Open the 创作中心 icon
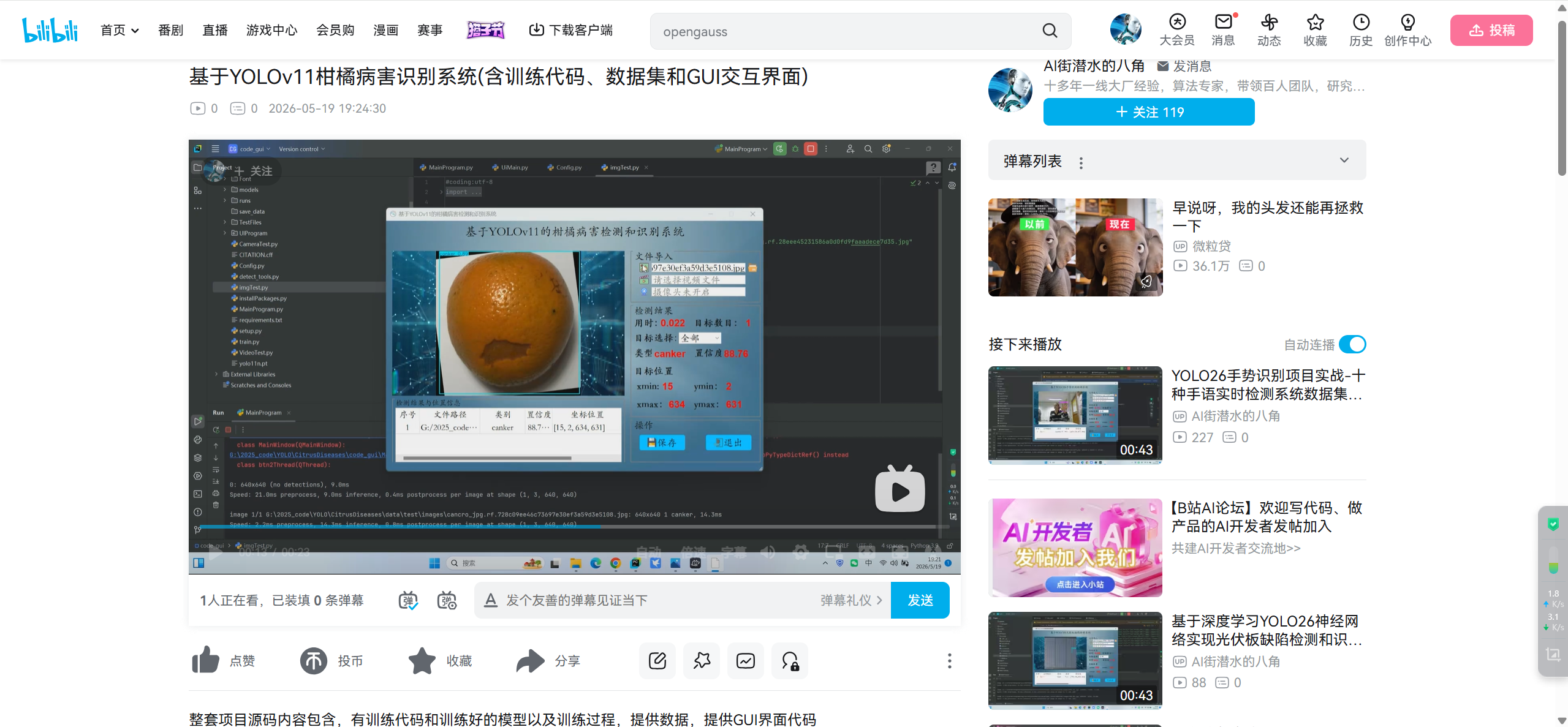 [1407, 30]
